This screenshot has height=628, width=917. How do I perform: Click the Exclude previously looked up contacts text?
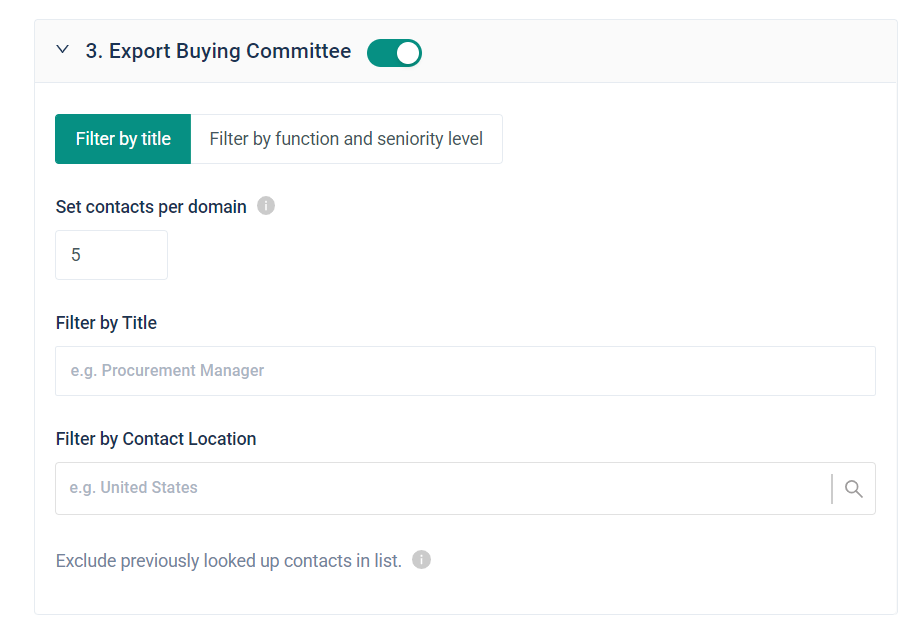pyautogui.click(x=228, y=561)
